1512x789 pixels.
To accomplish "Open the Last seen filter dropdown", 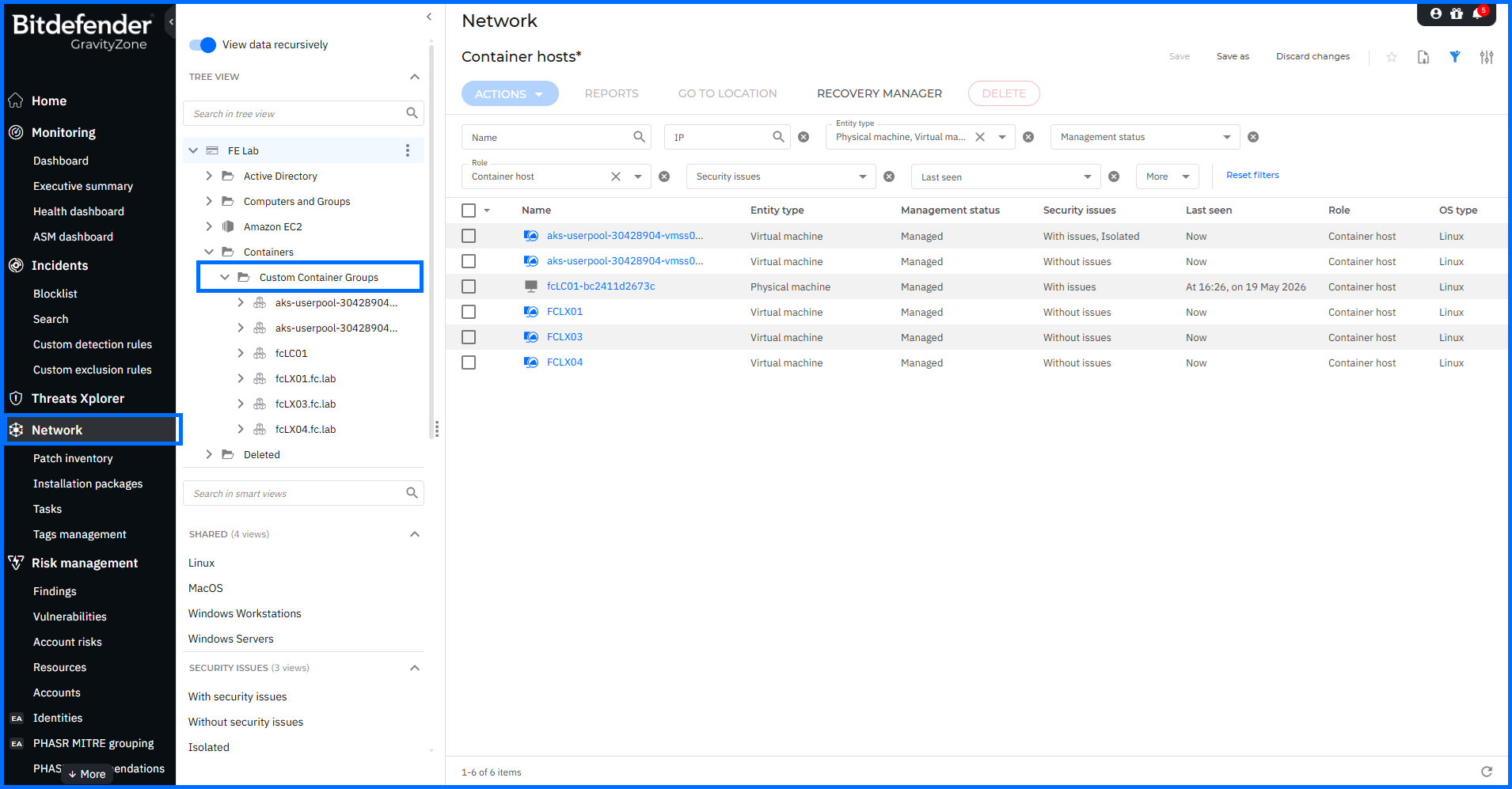I will [1005, 176].
